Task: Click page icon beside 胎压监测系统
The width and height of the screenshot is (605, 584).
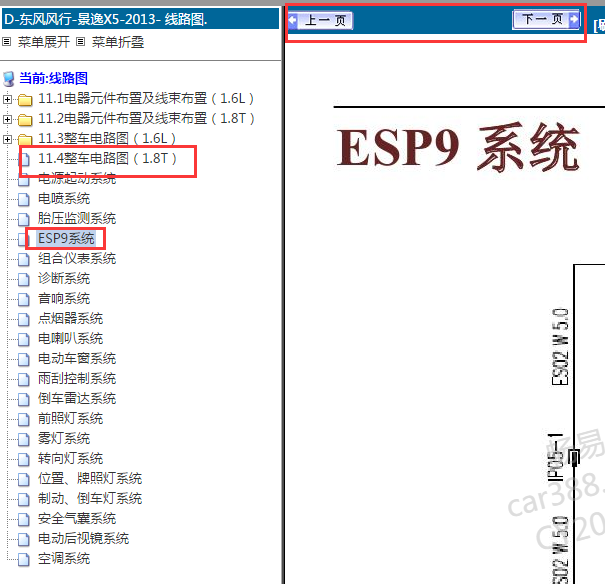Action: point(24,219)
